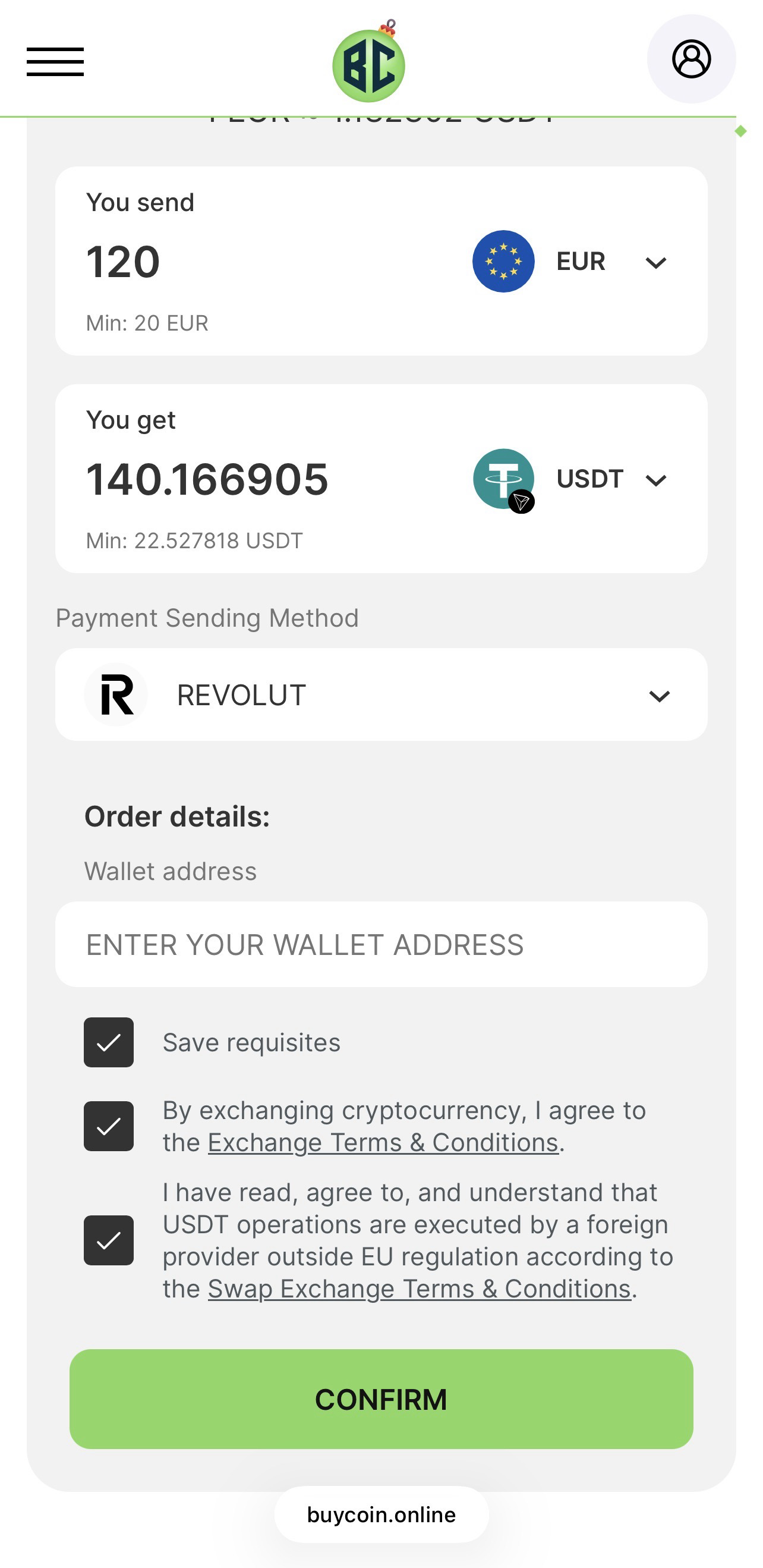Open the Exchange Terms & Conditions link
Screen dimensions: 763x1568
coord(383,1142)
